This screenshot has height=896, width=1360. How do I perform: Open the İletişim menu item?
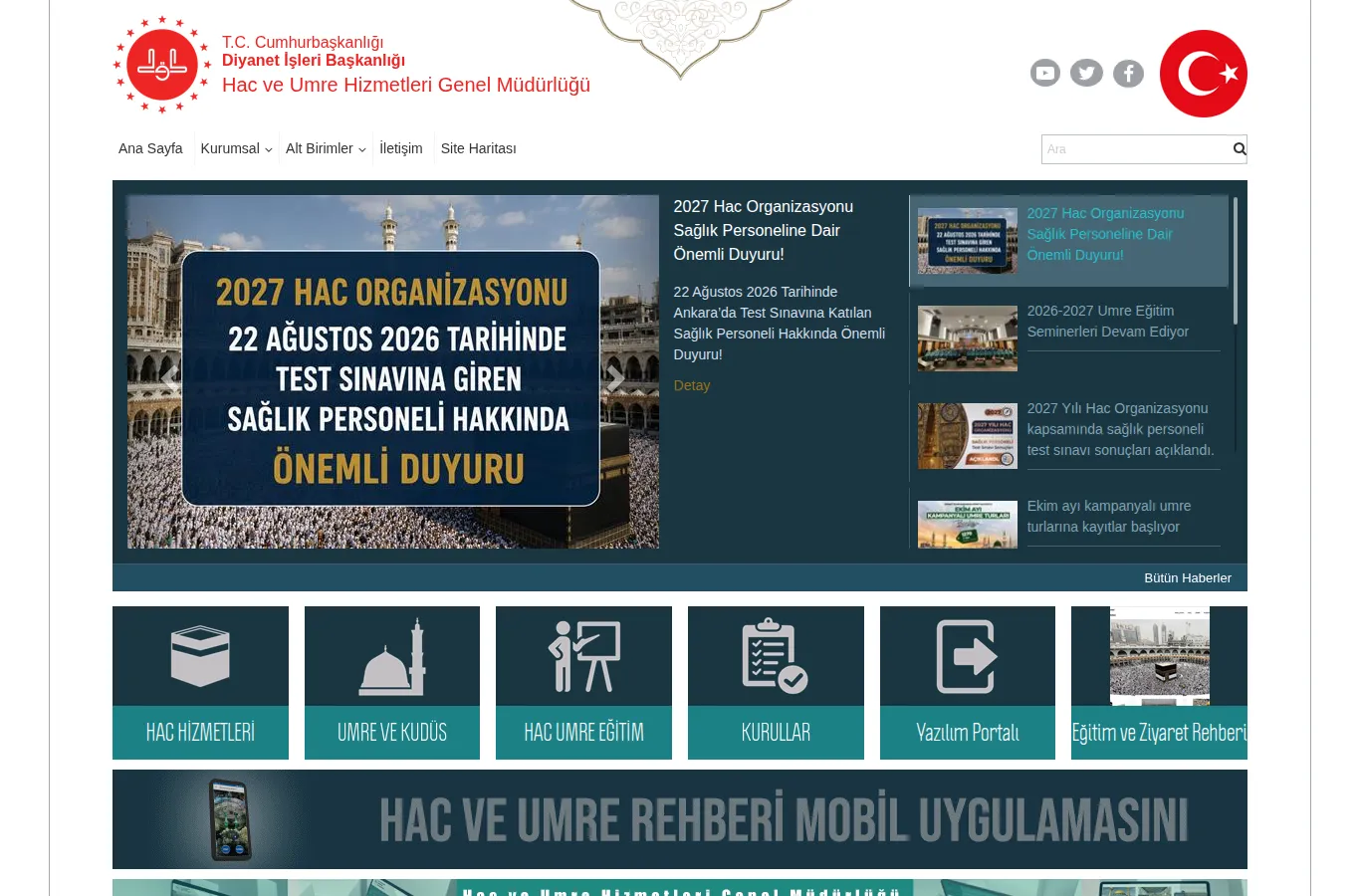click(x=401, y=148)
